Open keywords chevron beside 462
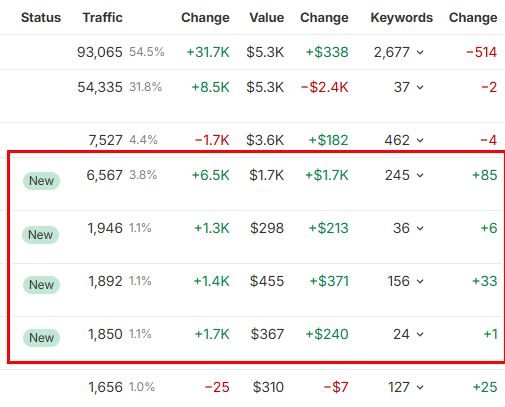This screenshot has height=407, width=505. point(420,140)
